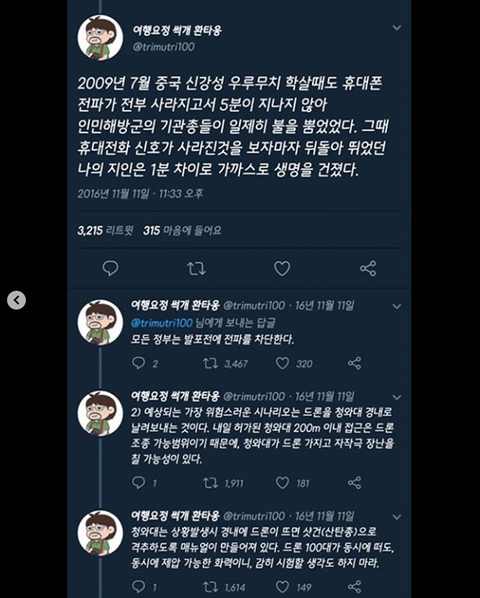Go to previous image with left arrow
The image size is (480, 598).
[16, 300]
